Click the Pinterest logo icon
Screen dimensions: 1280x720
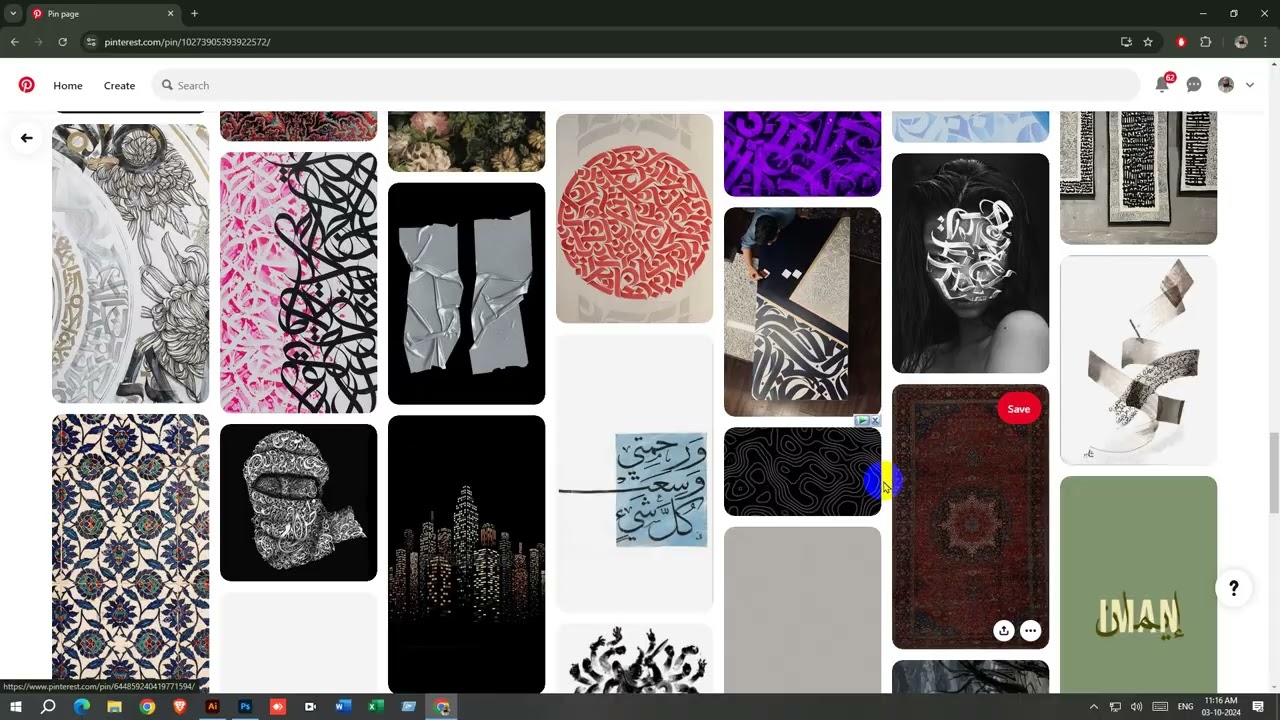[x=27, y=85]
